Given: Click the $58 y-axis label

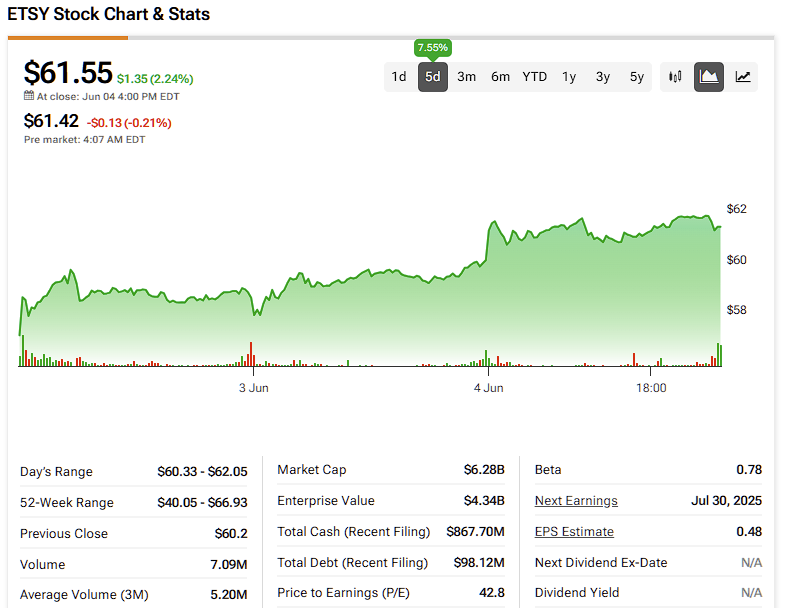Looking at the screenshot, I should tap(736, 310).
